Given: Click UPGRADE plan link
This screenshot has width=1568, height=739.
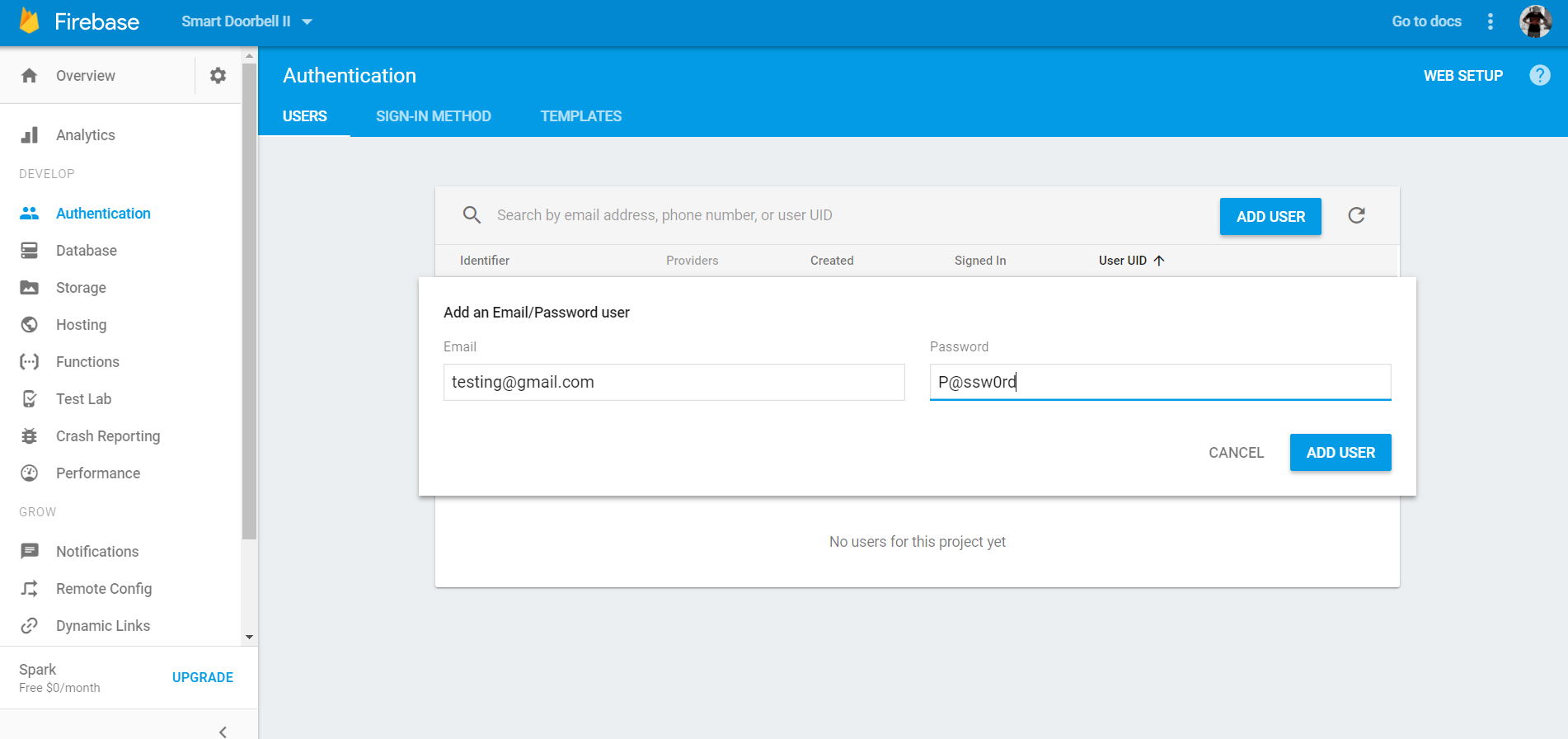Looking at the screenshot, I should point(203,677).
